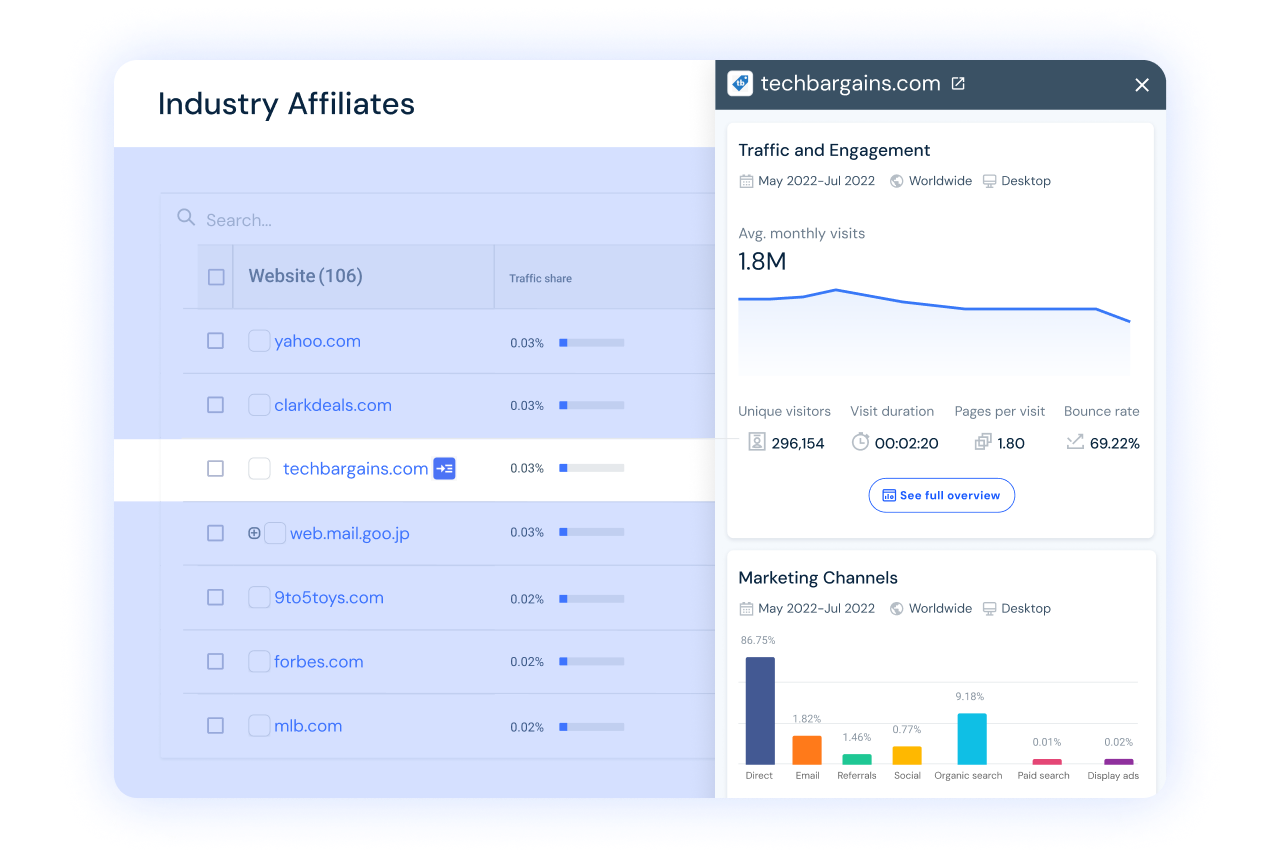The height and width of the screenshot is (856, 1280).
Task: Click techbargains.com row favicon placeholder
Action: (x=259, y=468)
